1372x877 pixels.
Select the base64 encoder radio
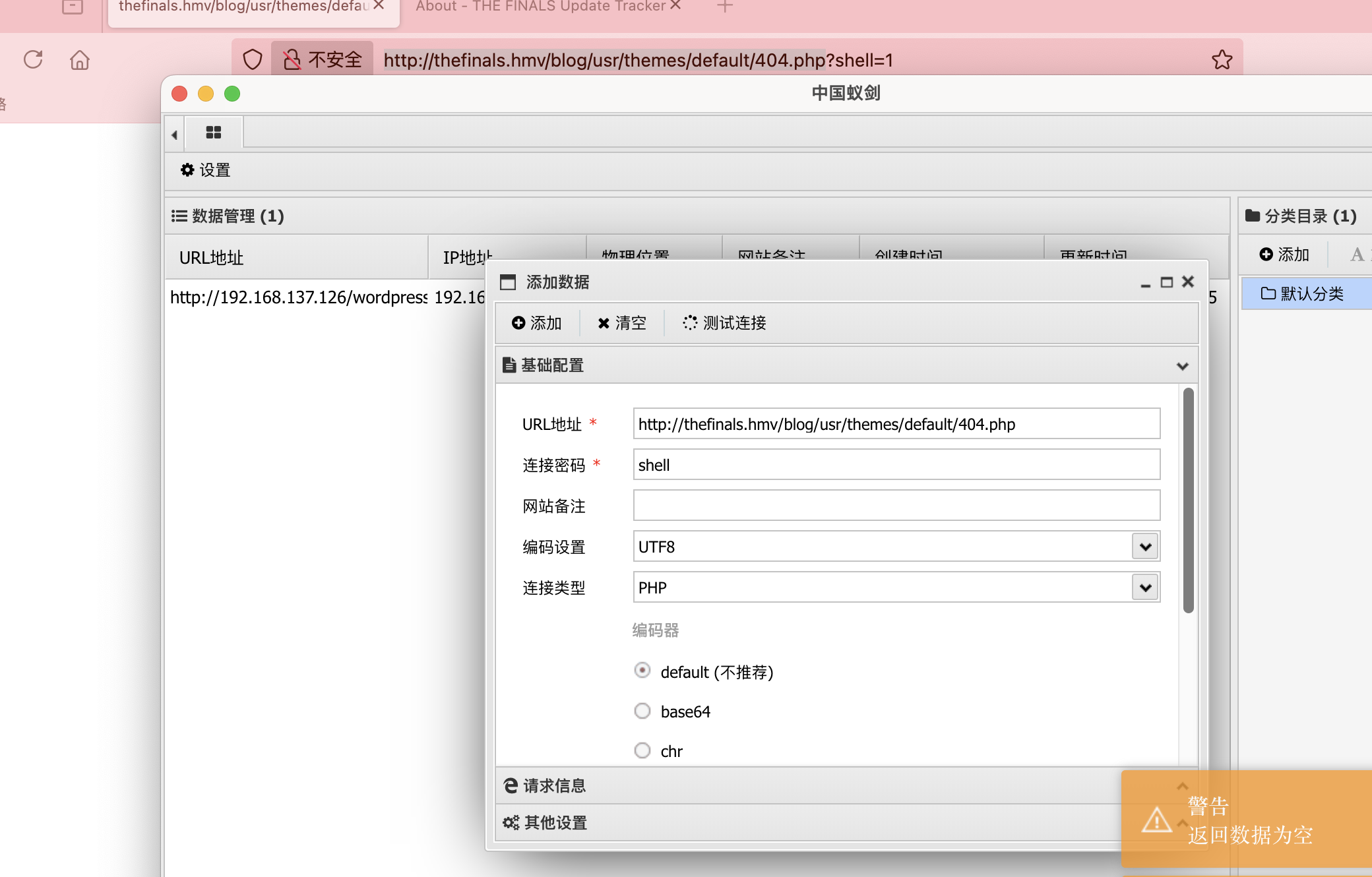(x=642, y=711)
